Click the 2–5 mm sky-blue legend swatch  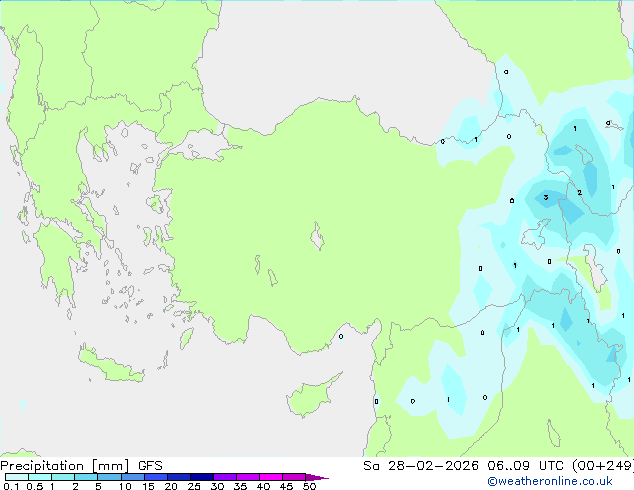[x=86, y=477]
